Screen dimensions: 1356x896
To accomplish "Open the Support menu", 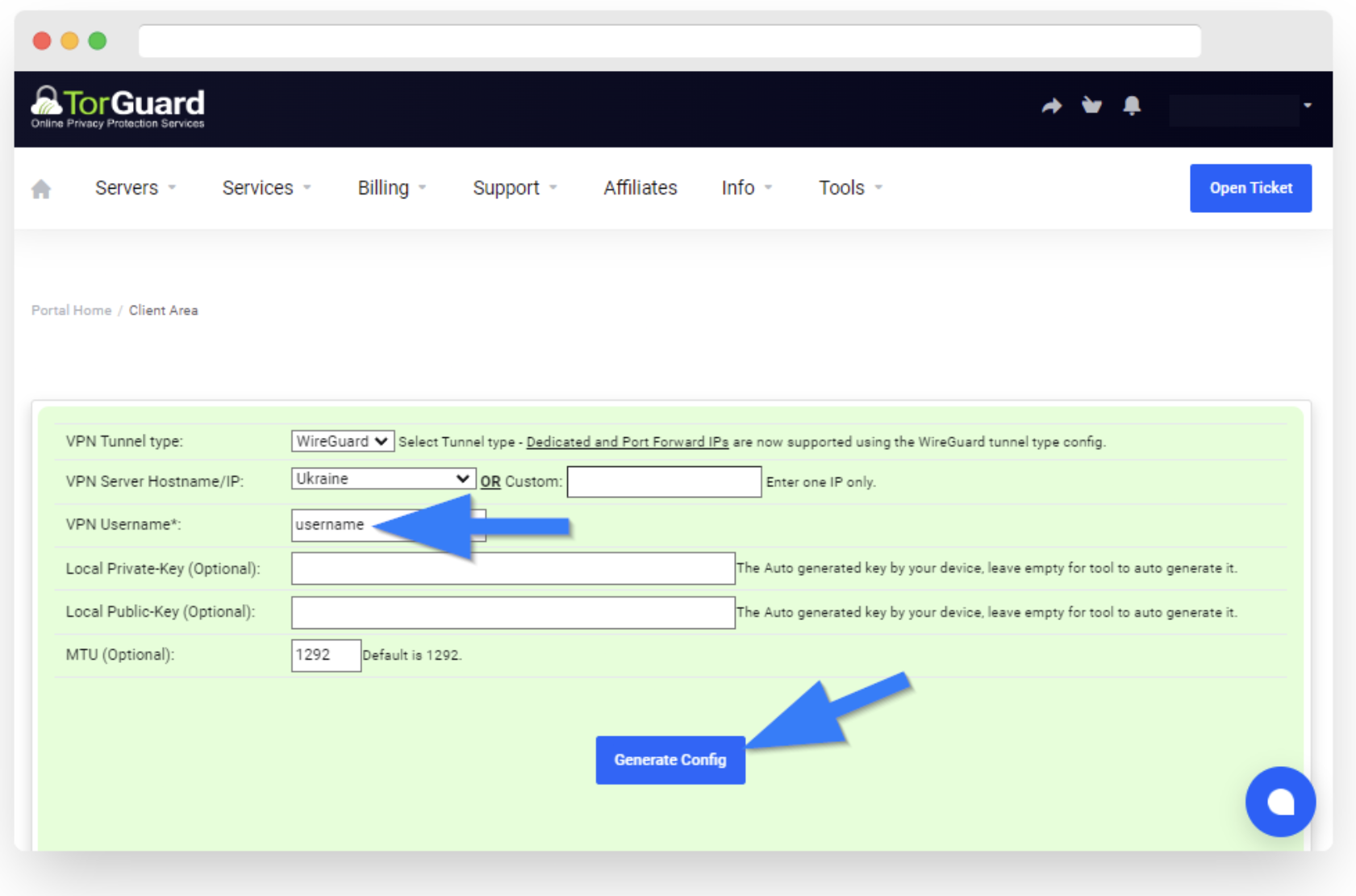I will tap(514, 188).
